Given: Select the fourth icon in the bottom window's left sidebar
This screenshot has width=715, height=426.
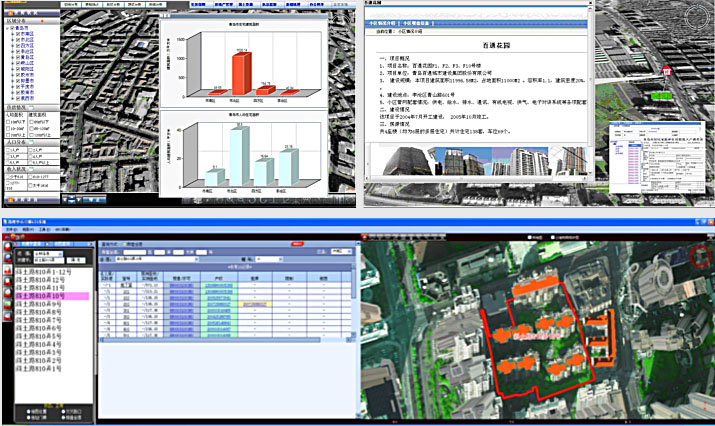Looking at the screenshot, I should [8, 281].
